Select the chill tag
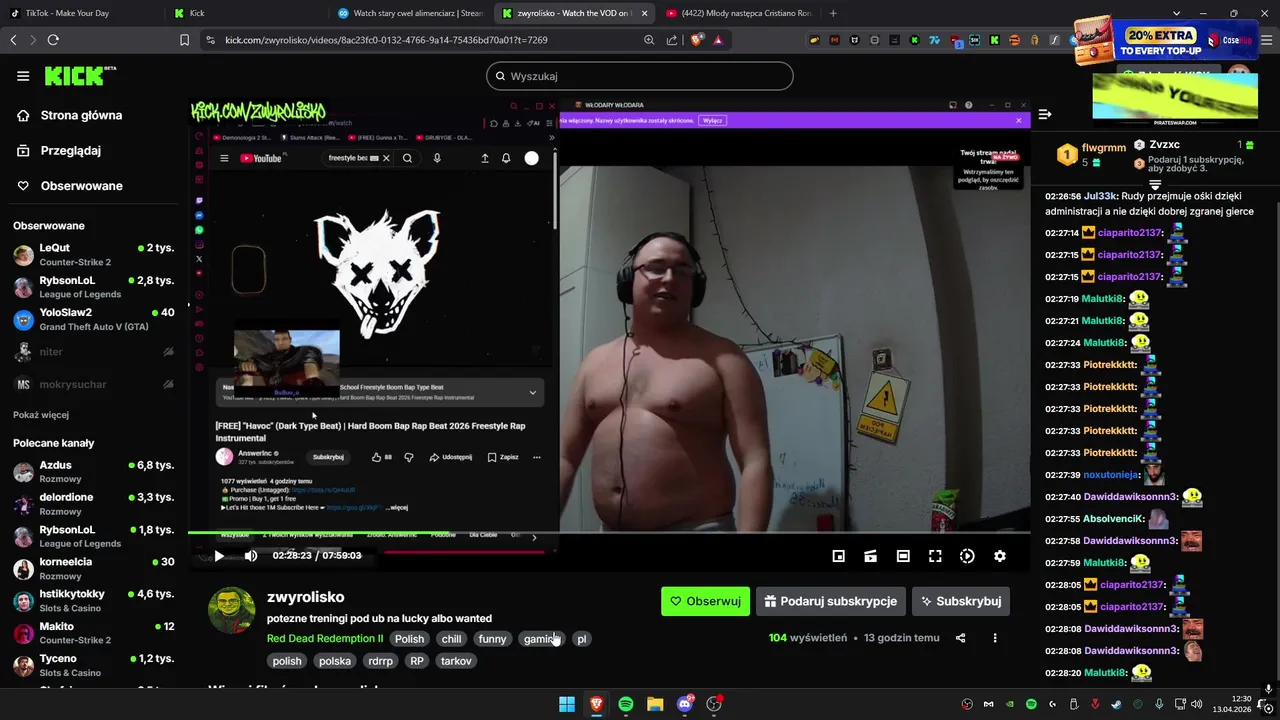The height and width of the screenshot is (720, 1280). coord(451,639)
